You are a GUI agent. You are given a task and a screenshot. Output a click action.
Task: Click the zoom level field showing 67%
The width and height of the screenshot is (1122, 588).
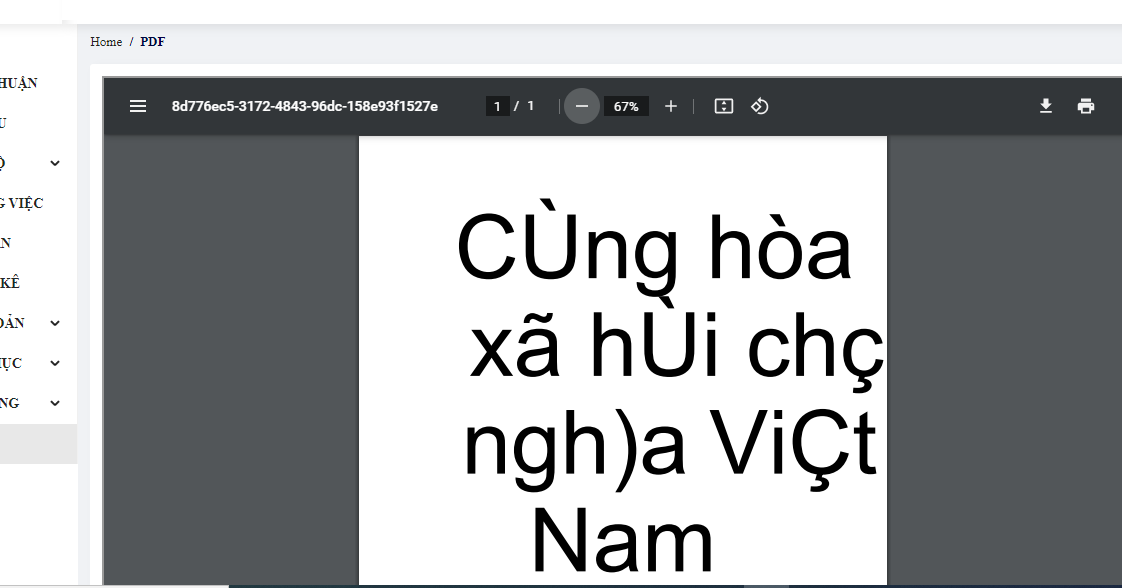[626, 106]
